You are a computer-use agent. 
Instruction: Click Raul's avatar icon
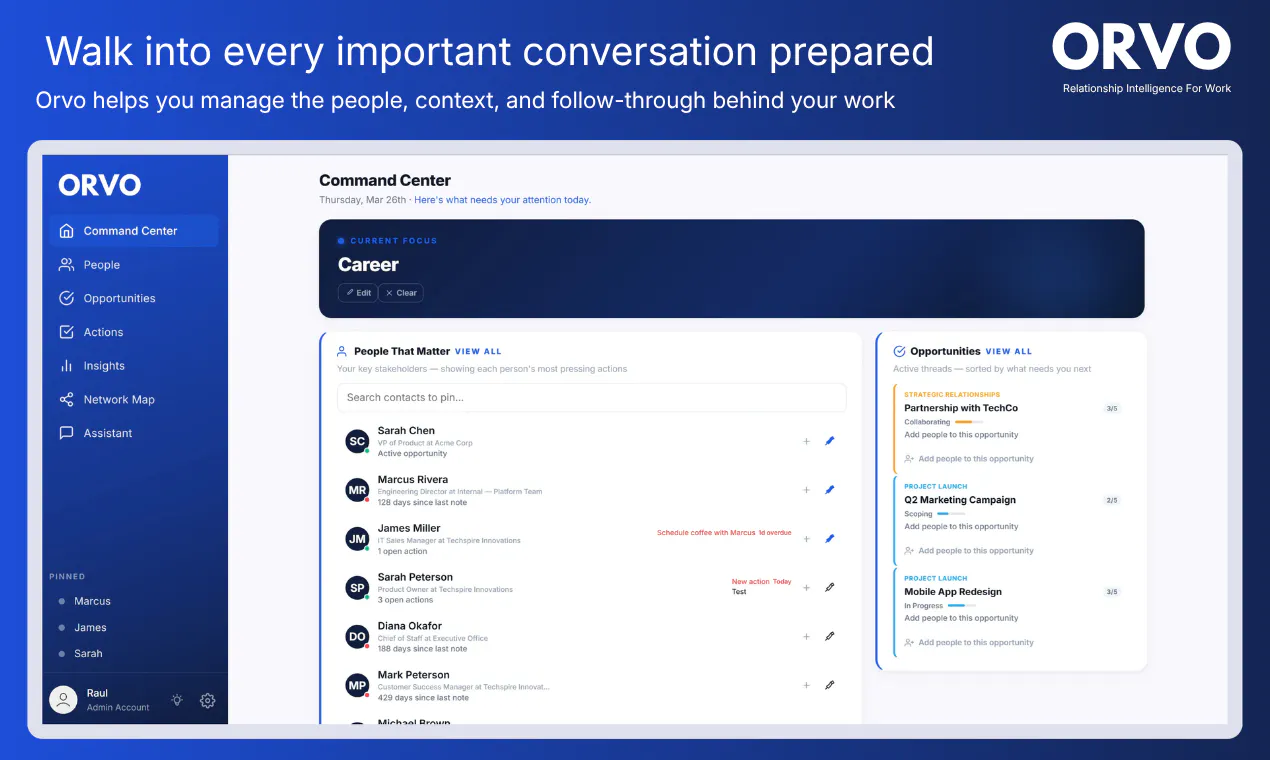click(64, 700)
